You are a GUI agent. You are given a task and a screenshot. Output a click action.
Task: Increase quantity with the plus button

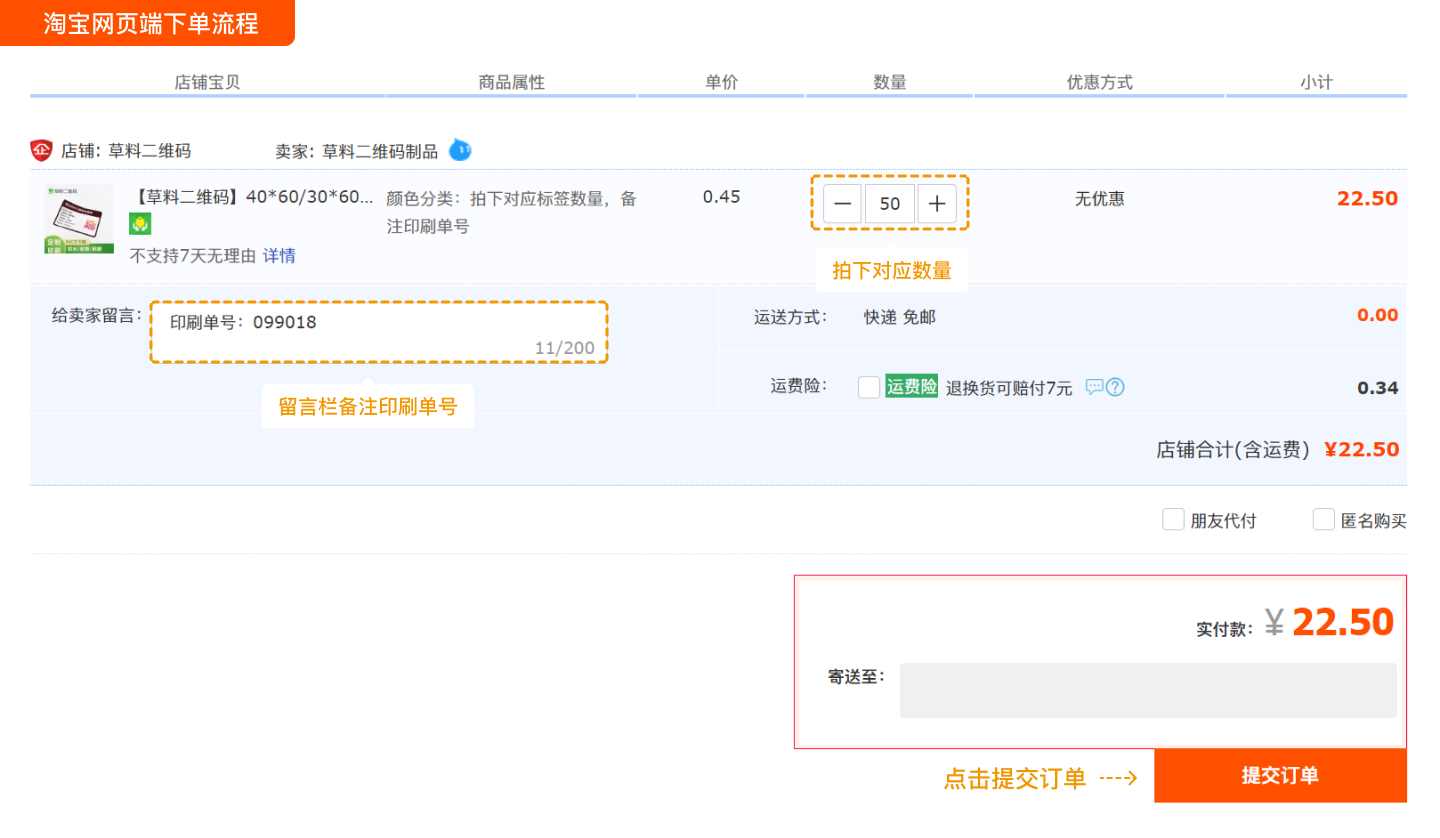[937, 203]
